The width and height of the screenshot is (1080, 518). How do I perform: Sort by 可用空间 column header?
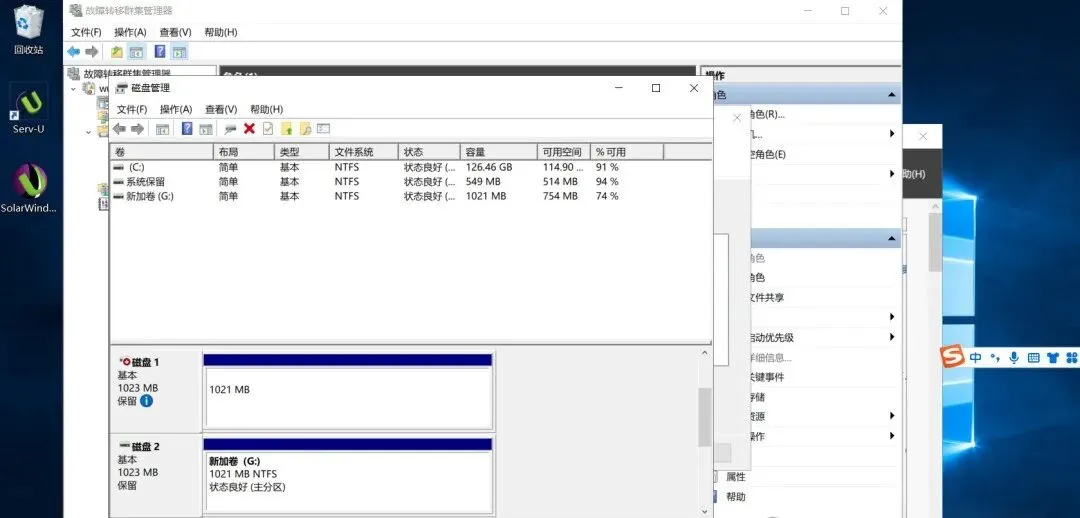563,152
